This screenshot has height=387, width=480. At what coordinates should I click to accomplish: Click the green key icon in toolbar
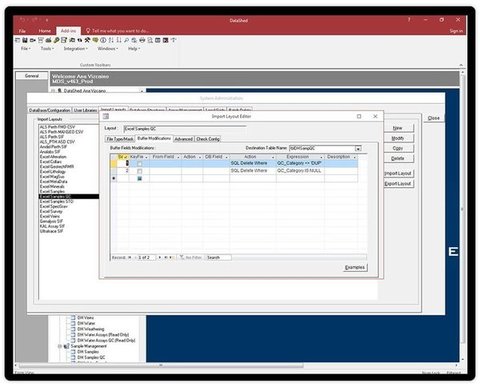[x=56, y=40]
